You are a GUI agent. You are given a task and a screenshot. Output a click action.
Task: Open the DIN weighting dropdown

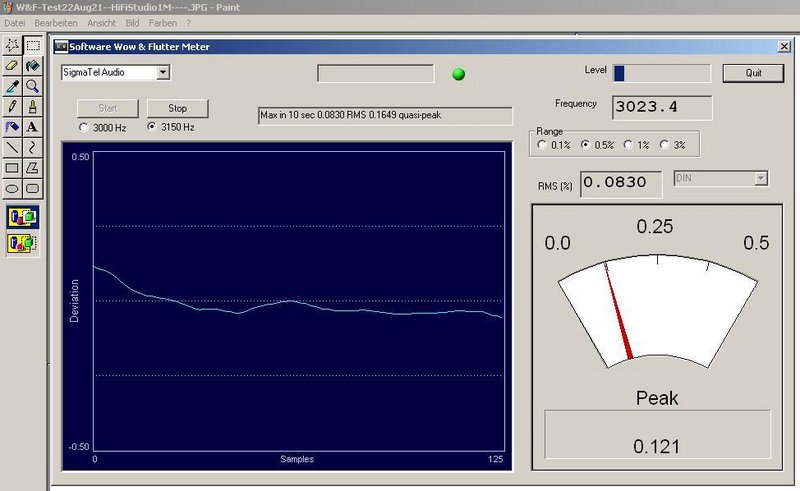[761, 178]
